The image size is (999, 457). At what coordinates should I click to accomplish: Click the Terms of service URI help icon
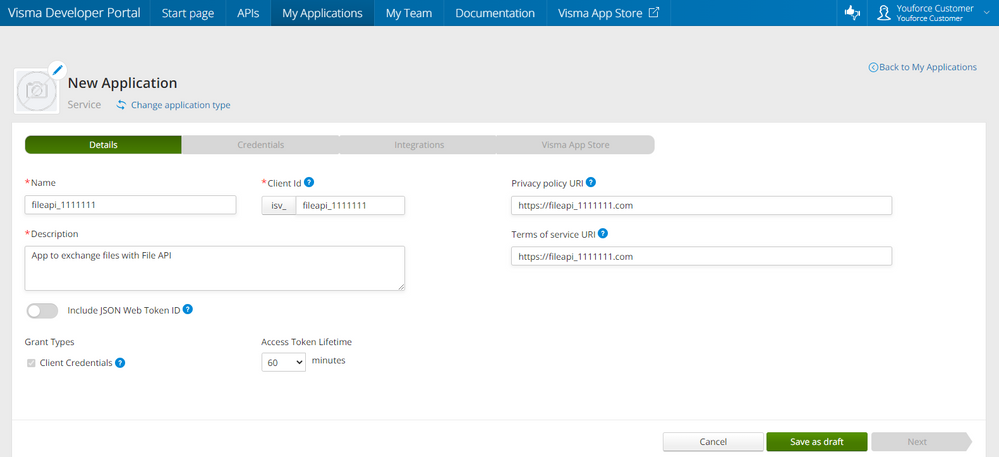pyautogui.click(x=602, y=234)
